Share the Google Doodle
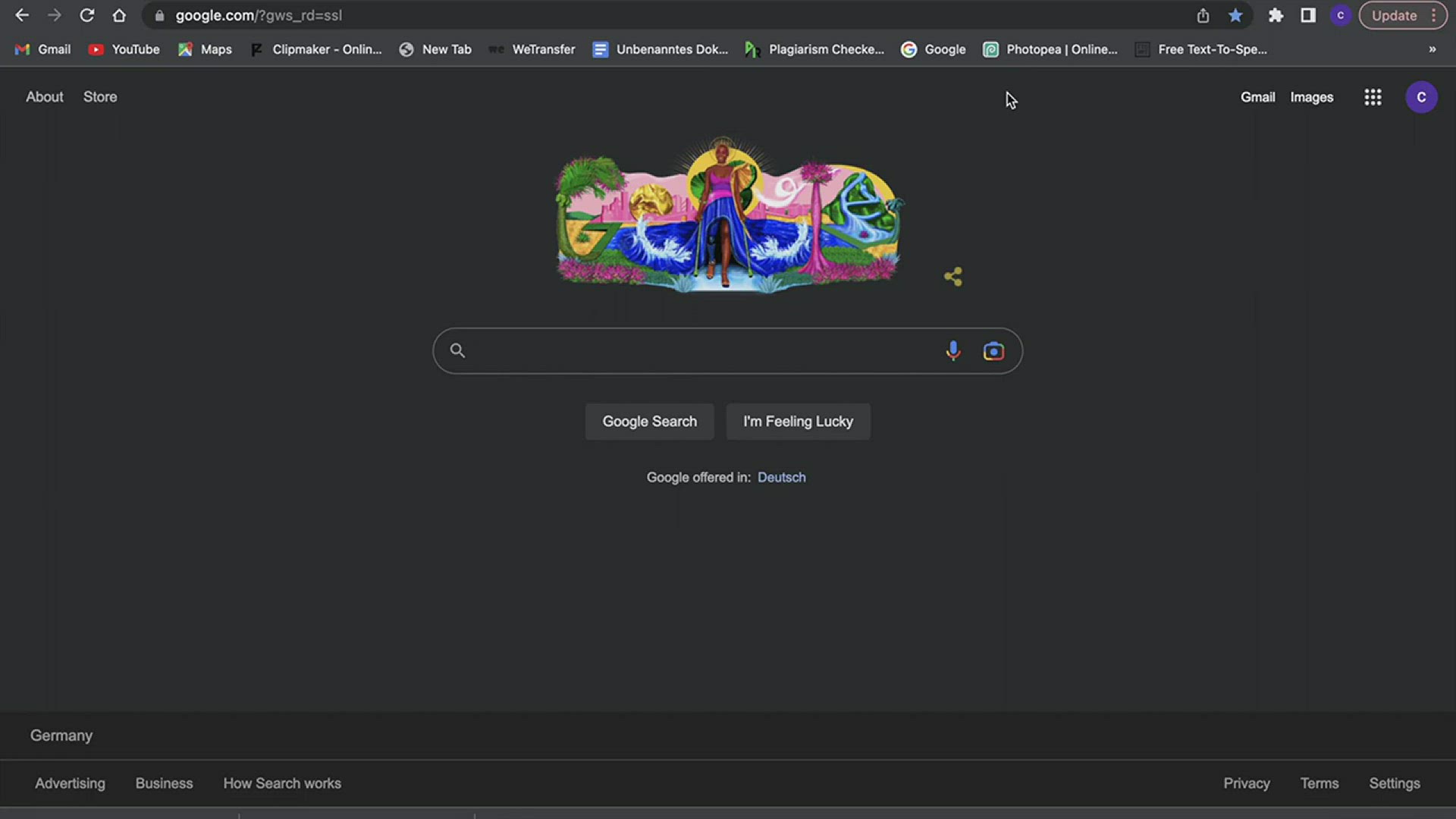The height and width of the screenshot is (819, 1456). tap(953, 277)
